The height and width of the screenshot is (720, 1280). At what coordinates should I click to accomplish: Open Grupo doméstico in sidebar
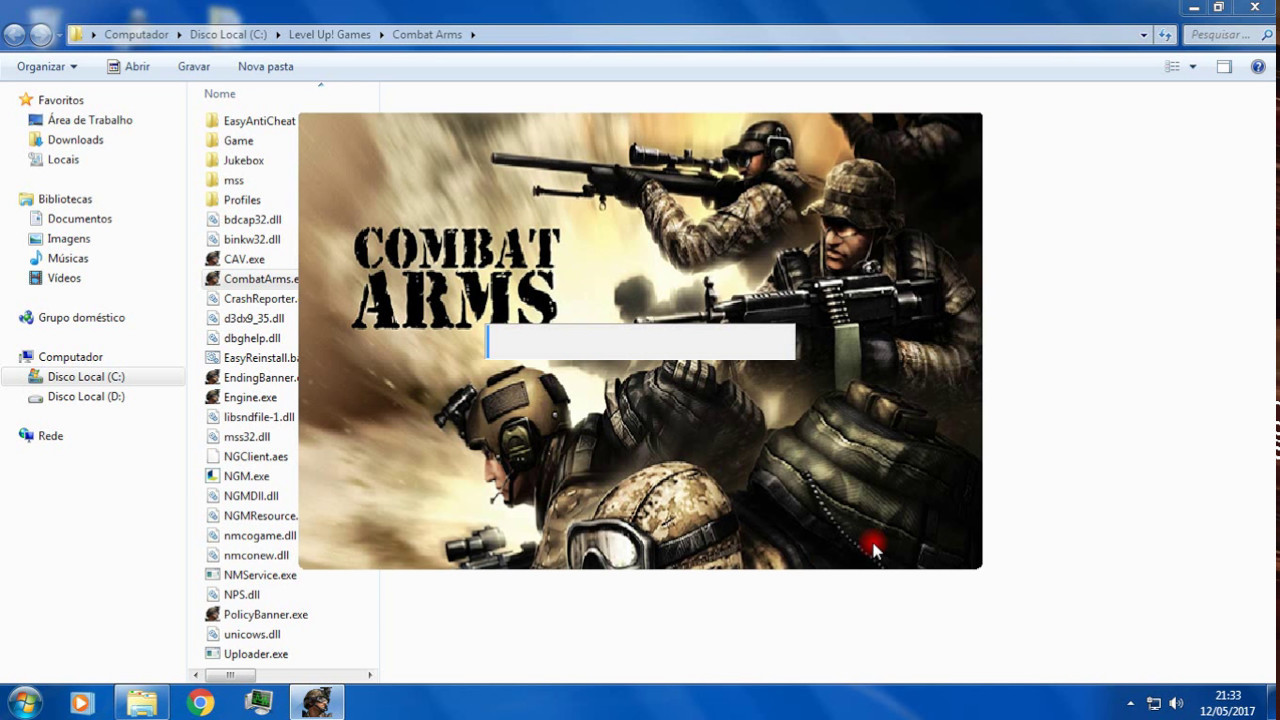pos(82,318)
